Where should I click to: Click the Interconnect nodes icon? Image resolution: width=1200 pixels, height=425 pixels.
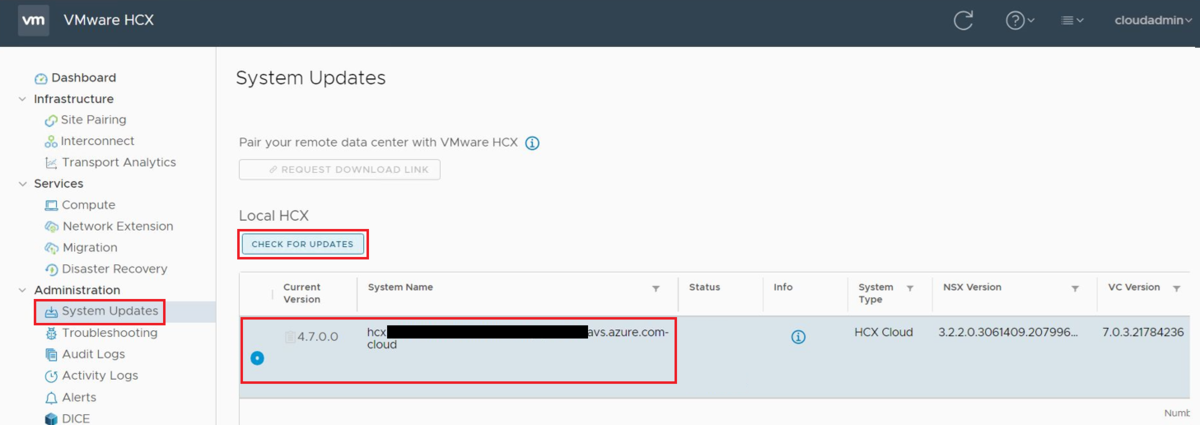pos(51,141)
